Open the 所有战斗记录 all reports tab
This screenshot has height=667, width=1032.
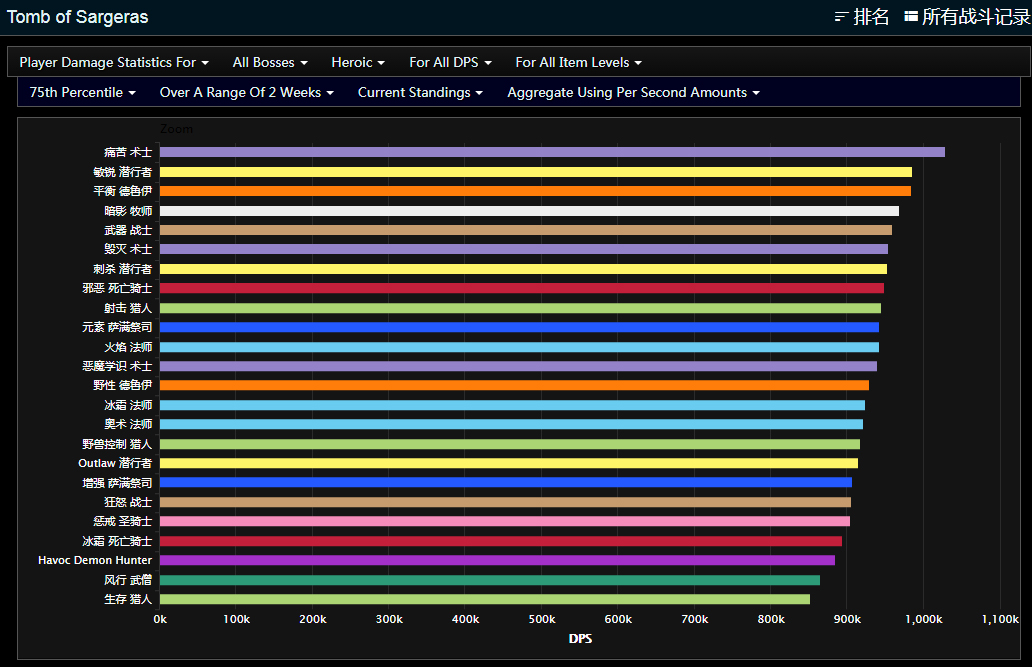tap(975, 17)
